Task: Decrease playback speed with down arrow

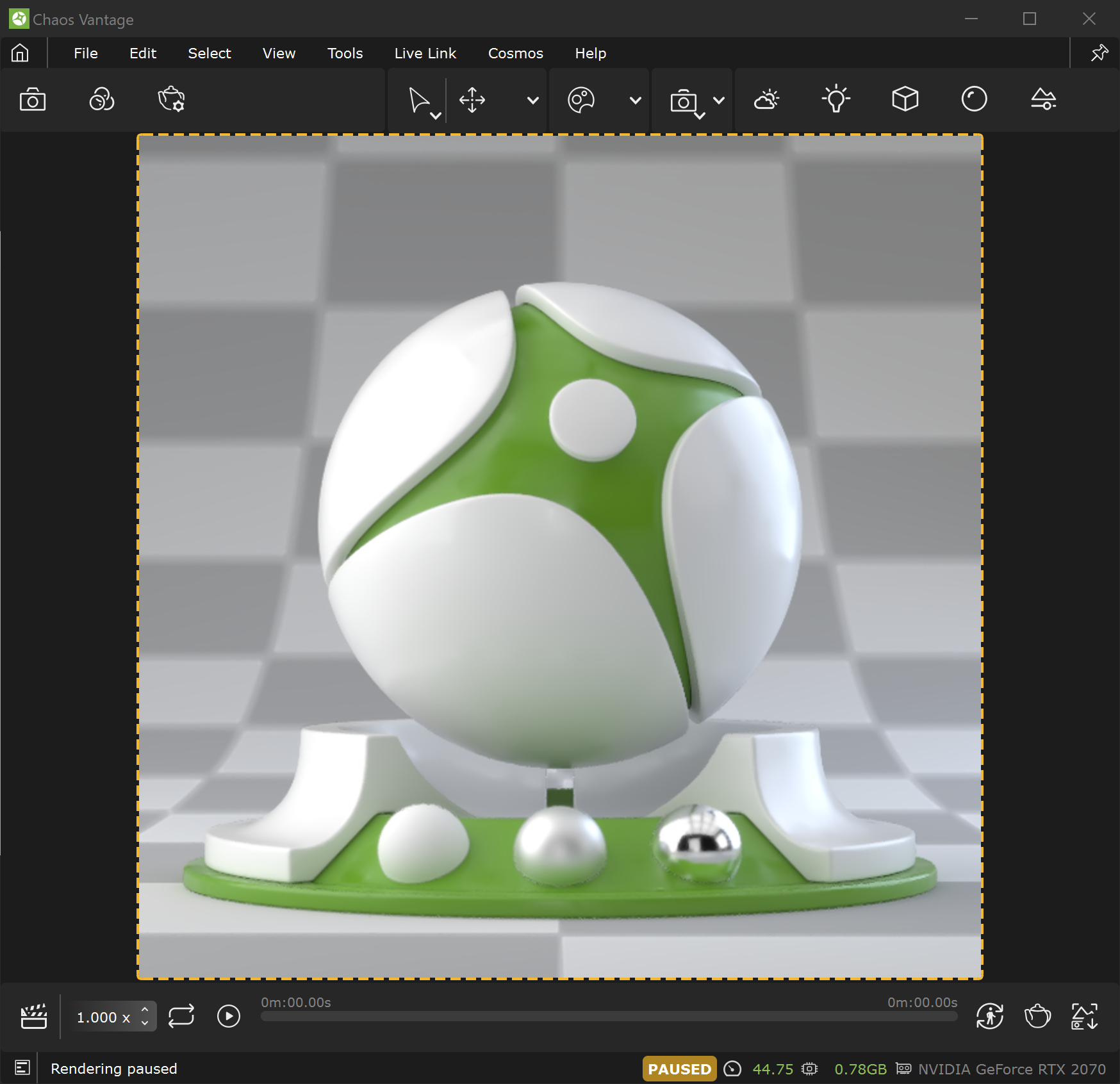Action: (145, 1023)
